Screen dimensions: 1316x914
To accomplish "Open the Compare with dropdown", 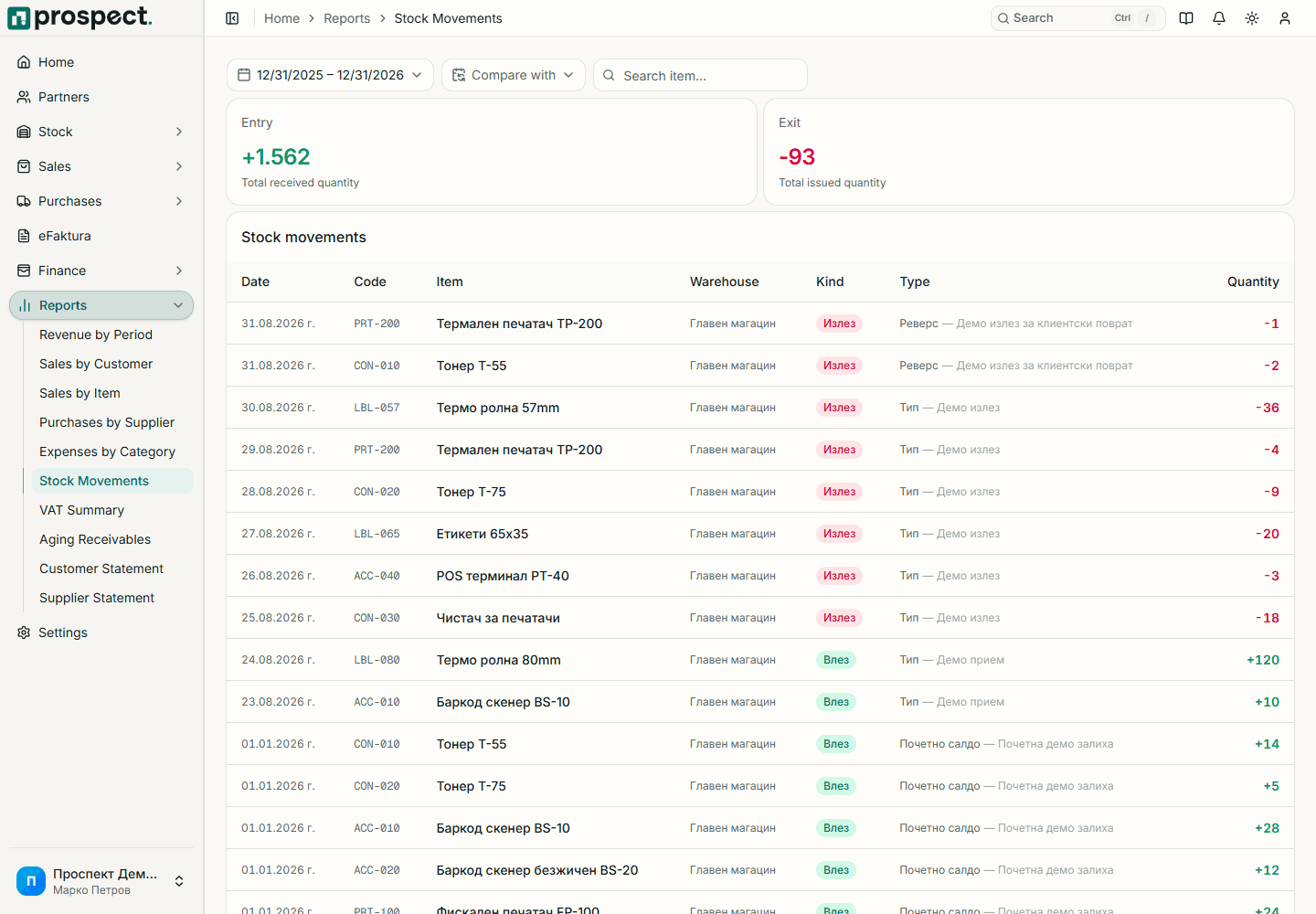I will pyautogui.click(x=513, y=75).
